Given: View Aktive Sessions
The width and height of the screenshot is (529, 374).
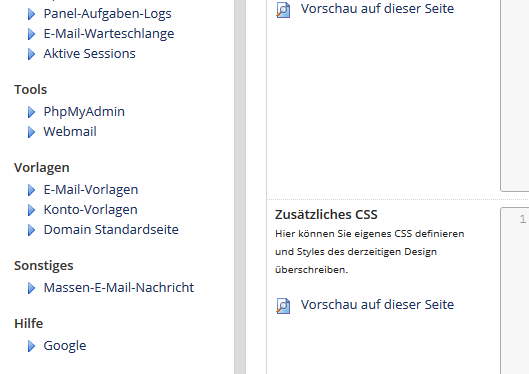Looking at the screenshot, I should point(89,54).
